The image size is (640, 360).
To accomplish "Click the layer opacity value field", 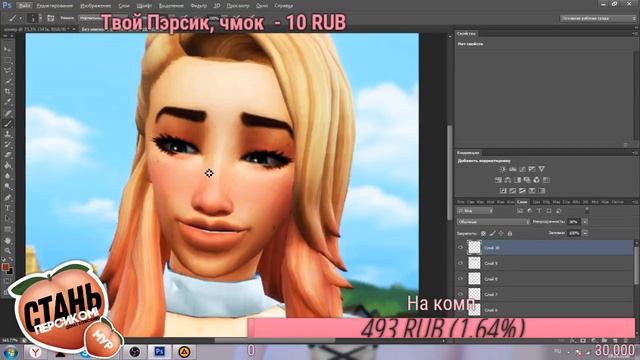I will pos(573,222).
